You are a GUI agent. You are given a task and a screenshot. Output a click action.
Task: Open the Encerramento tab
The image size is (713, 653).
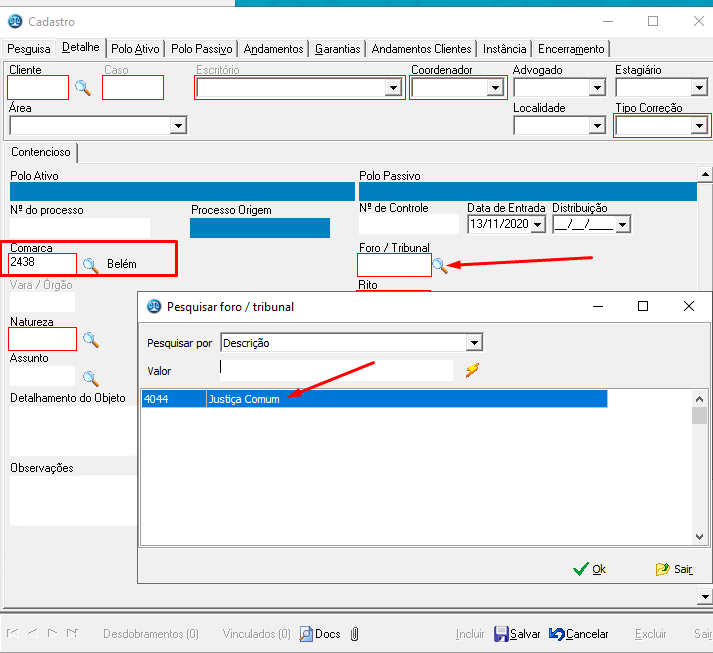point(571,49)
